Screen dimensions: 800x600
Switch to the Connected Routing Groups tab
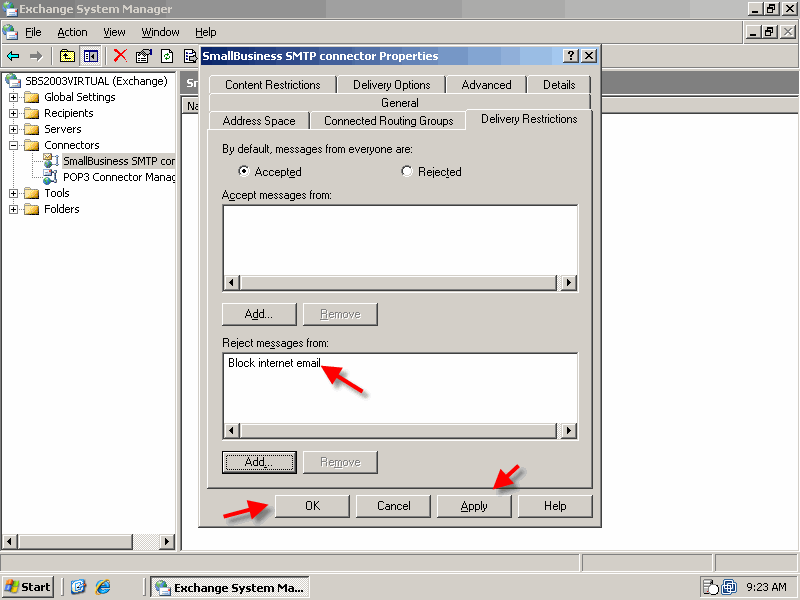click(x=388, y=121)
